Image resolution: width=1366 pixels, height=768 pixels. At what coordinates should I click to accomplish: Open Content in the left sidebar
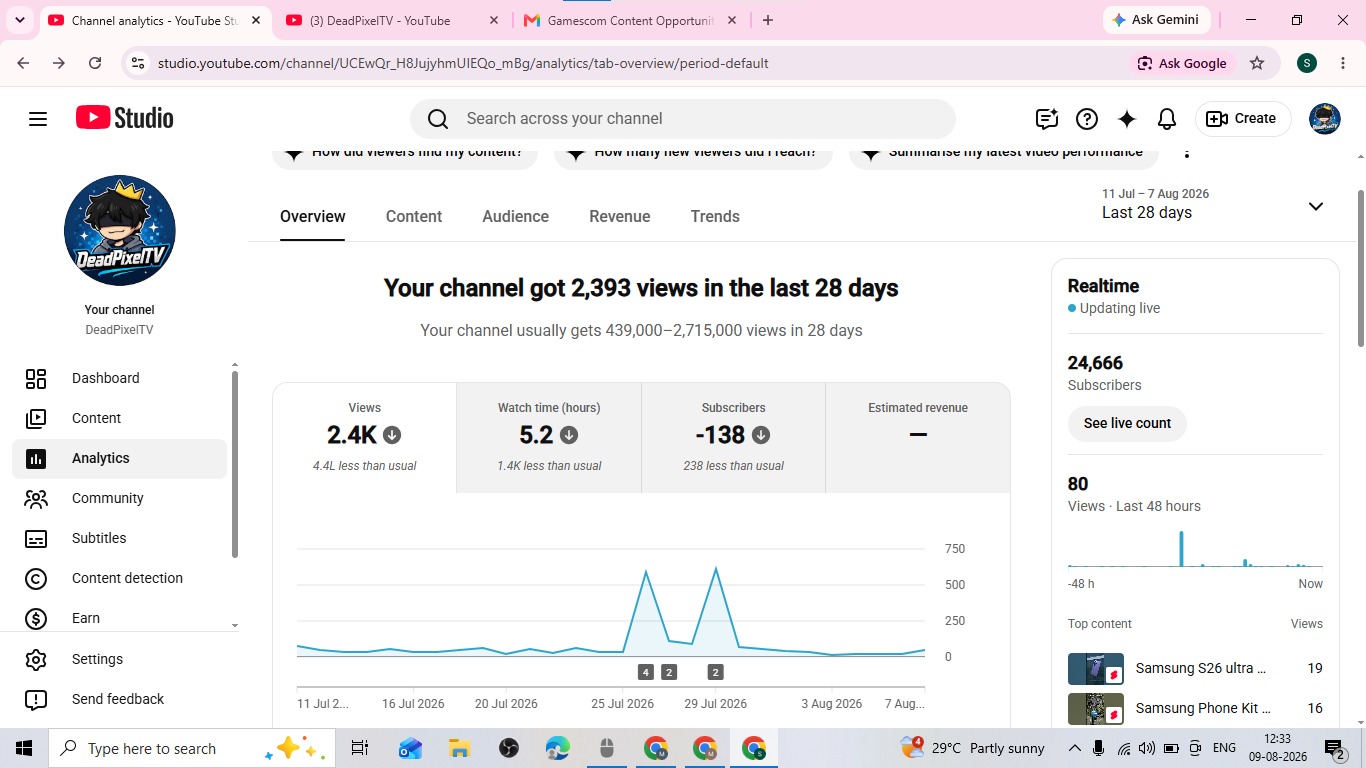[120, 418]
